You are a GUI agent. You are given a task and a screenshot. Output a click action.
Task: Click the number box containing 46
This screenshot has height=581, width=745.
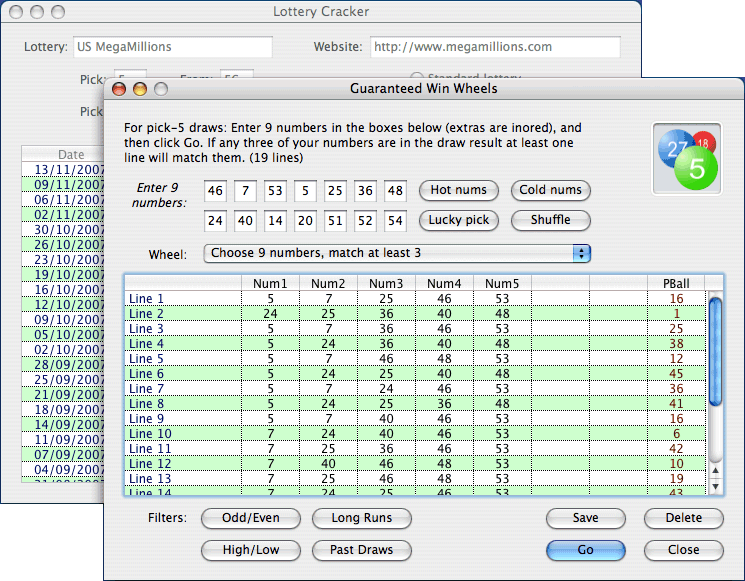pos(214,191)
